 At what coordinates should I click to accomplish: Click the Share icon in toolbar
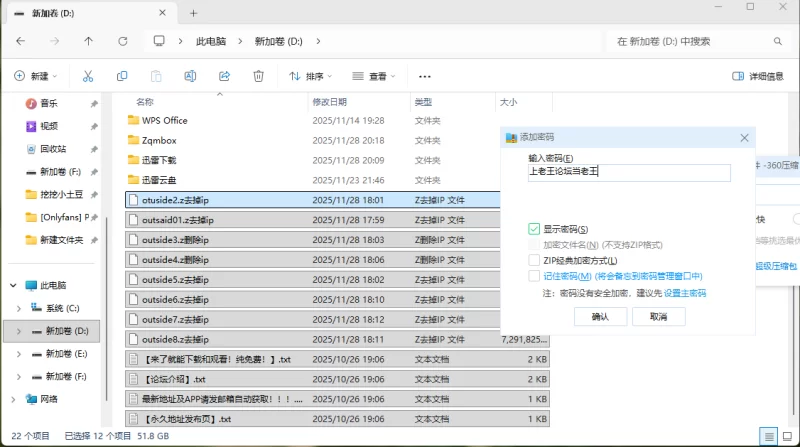coord(224,76)
